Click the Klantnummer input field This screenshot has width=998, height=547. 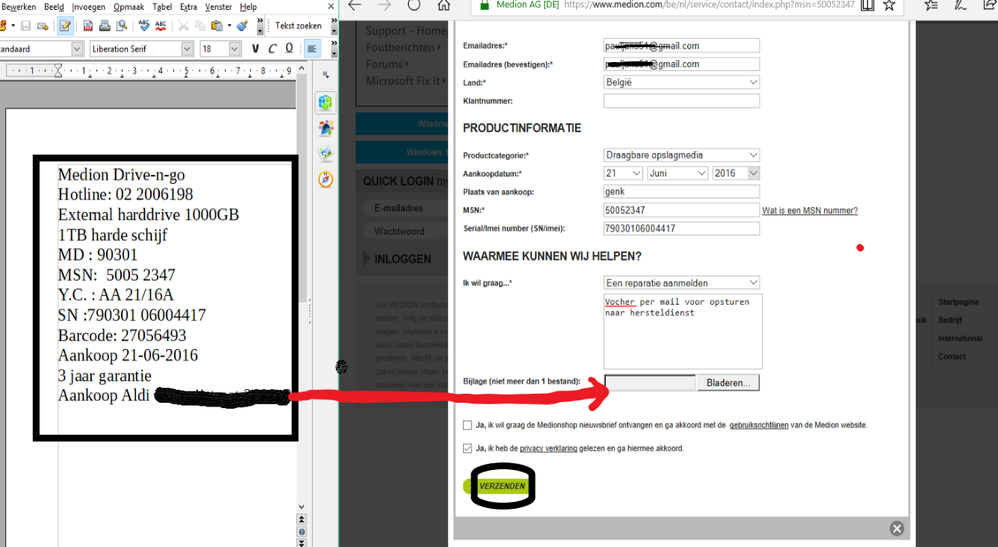click(x=681, y=101)
